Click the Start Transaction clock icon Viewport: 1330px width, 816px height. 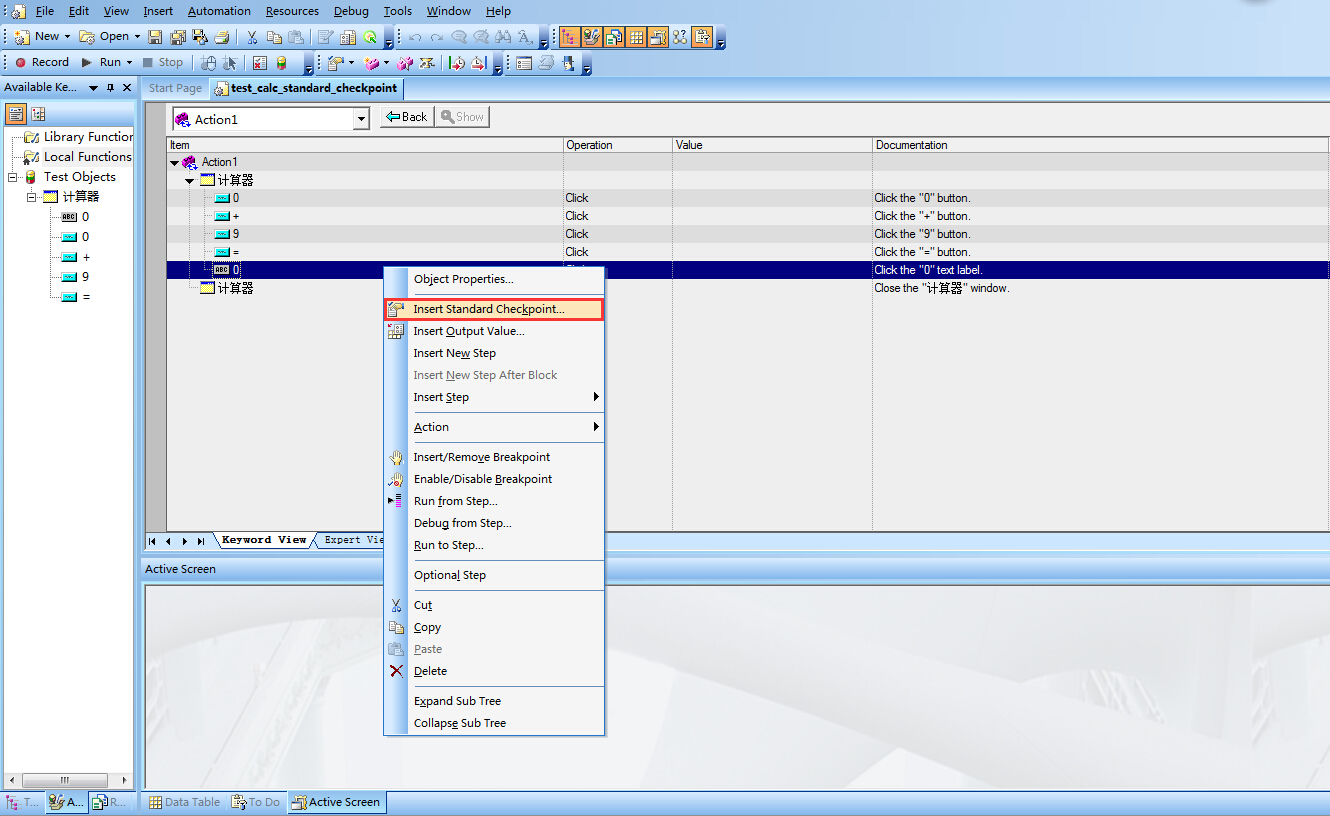(x=457, y=62)
